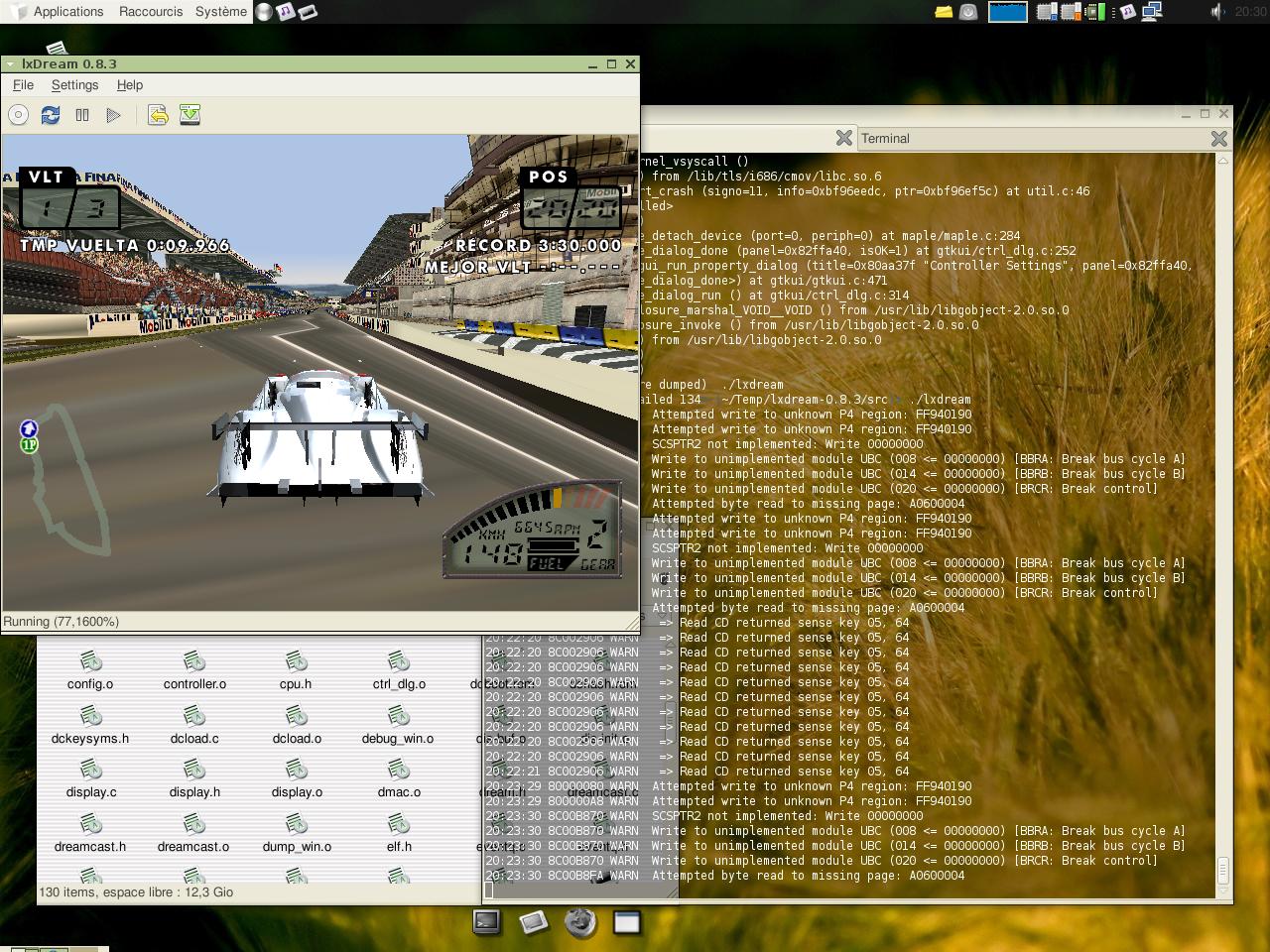This screenshot has height=952, width=1270.
Task: Click the network computers tray icon
Action: pyautogui.click(x=1151, y=12)
